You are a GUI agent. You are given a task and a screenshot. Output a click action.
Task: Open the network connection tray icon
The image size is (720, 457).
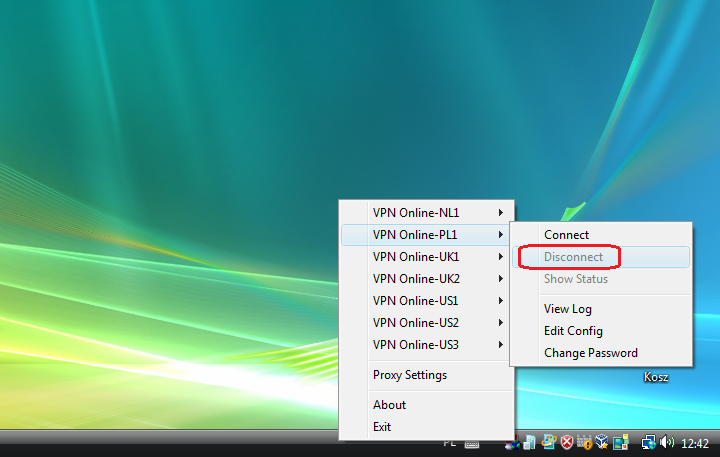point(649,442)
